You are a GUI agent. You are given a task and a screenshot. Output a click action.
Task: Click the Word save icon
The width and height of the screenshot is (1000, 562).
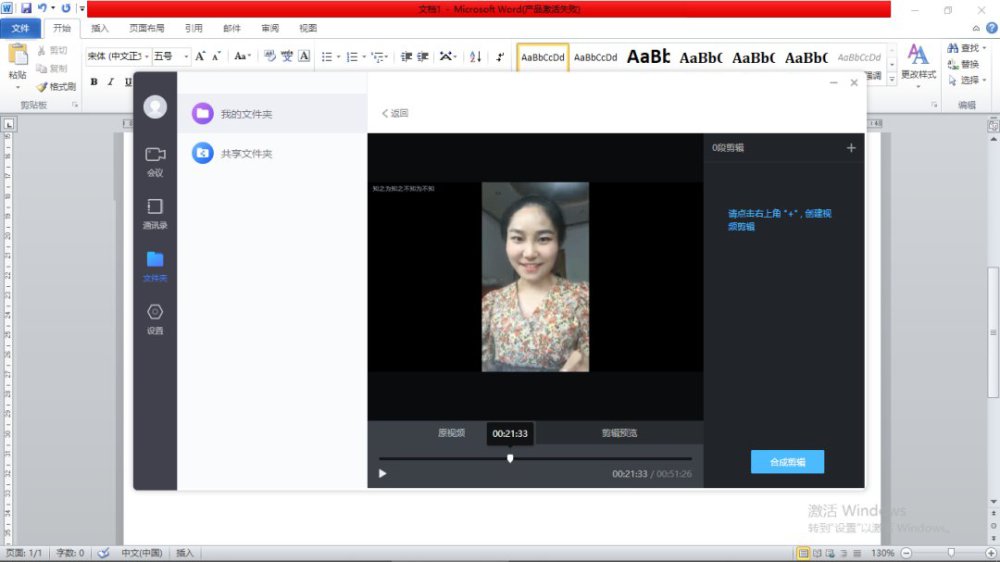pyautogui.click(x=26, y=8)
